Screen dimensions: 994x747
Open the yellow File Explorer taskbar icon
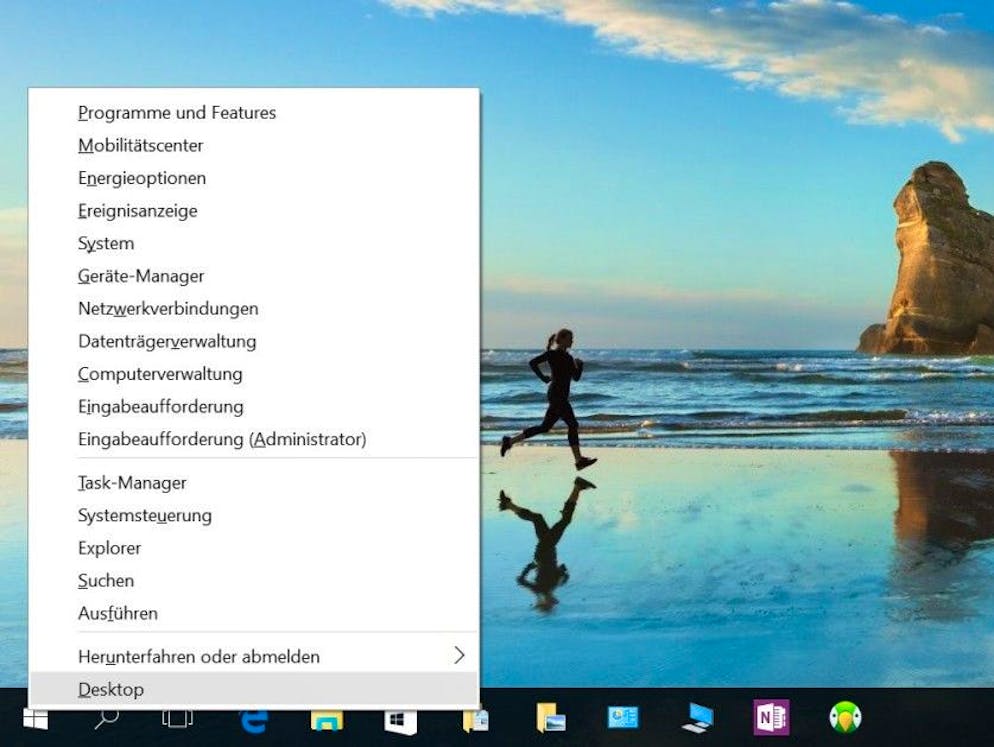pyautogui.click(x=327, y=720)
